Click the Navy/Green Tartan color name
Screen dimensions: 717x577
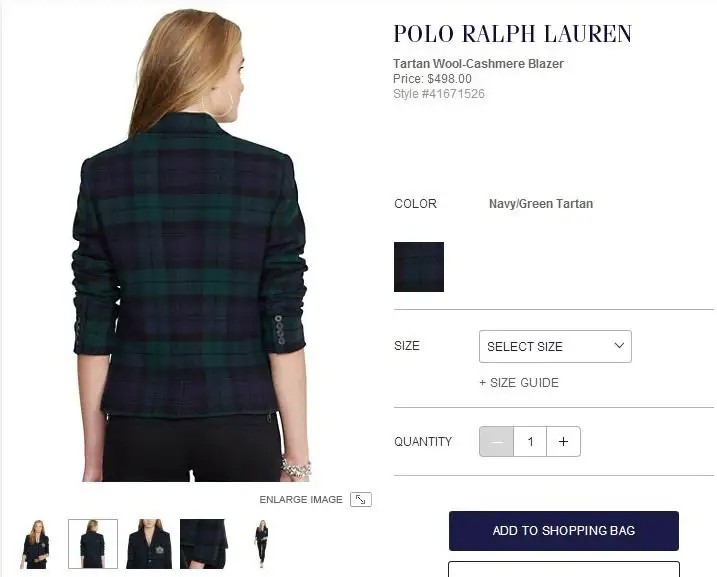pyautogui.click(x=541, y=204)
